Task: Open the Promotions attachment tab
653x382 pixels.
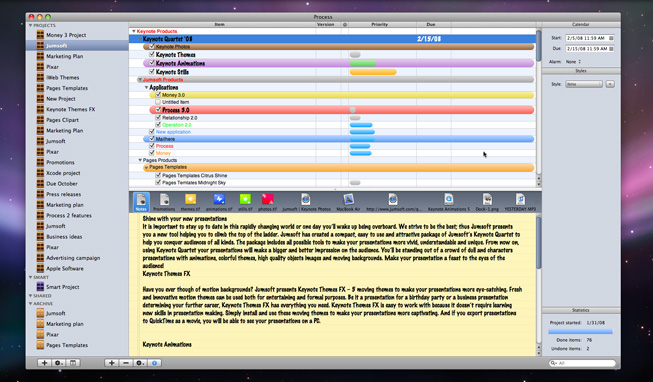Action: point(164,202)
